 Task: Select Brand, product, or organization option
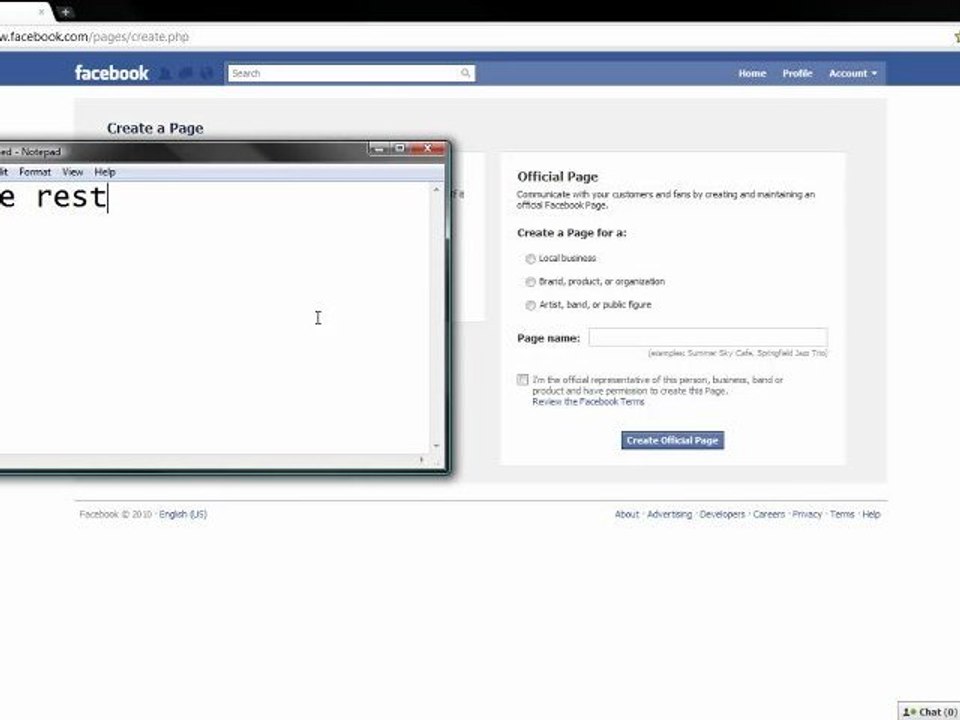click(530, 282)
